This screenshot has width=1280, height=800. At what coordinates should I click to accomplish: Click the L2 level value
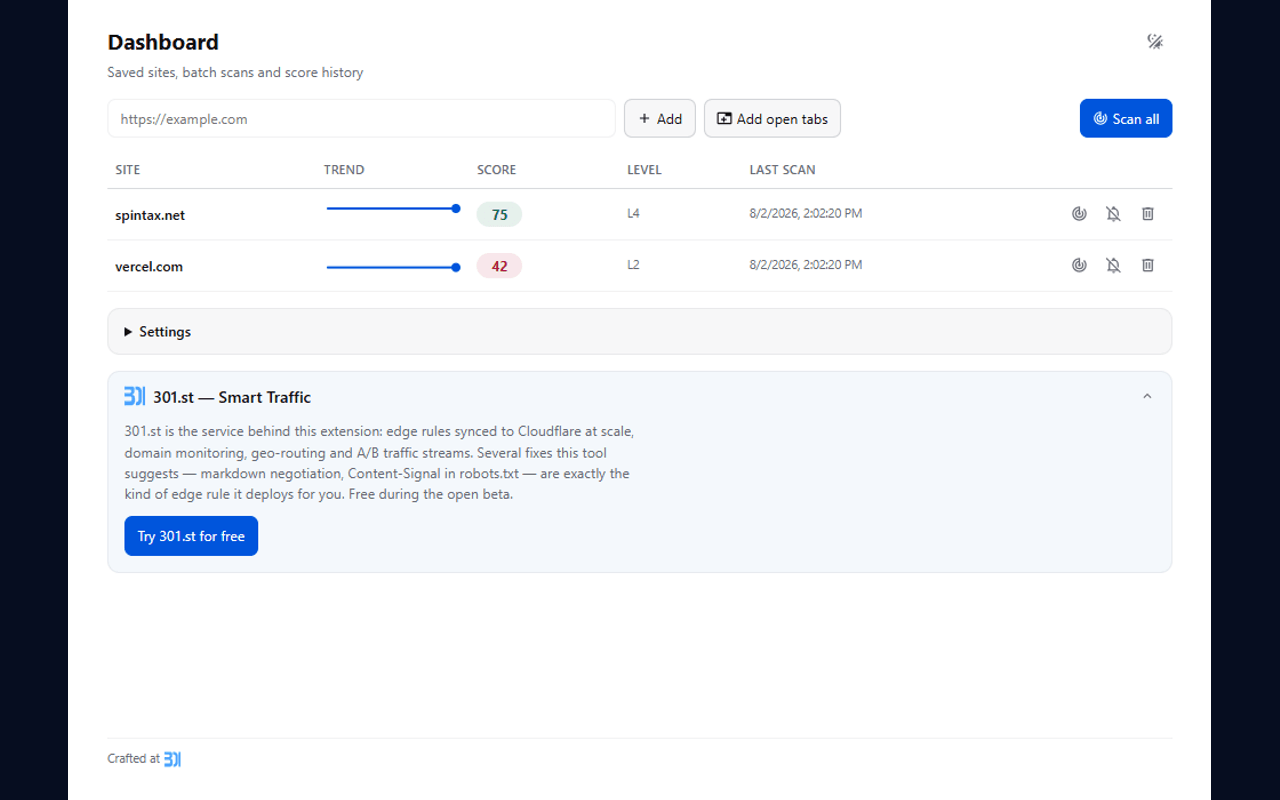coord(633,265)
